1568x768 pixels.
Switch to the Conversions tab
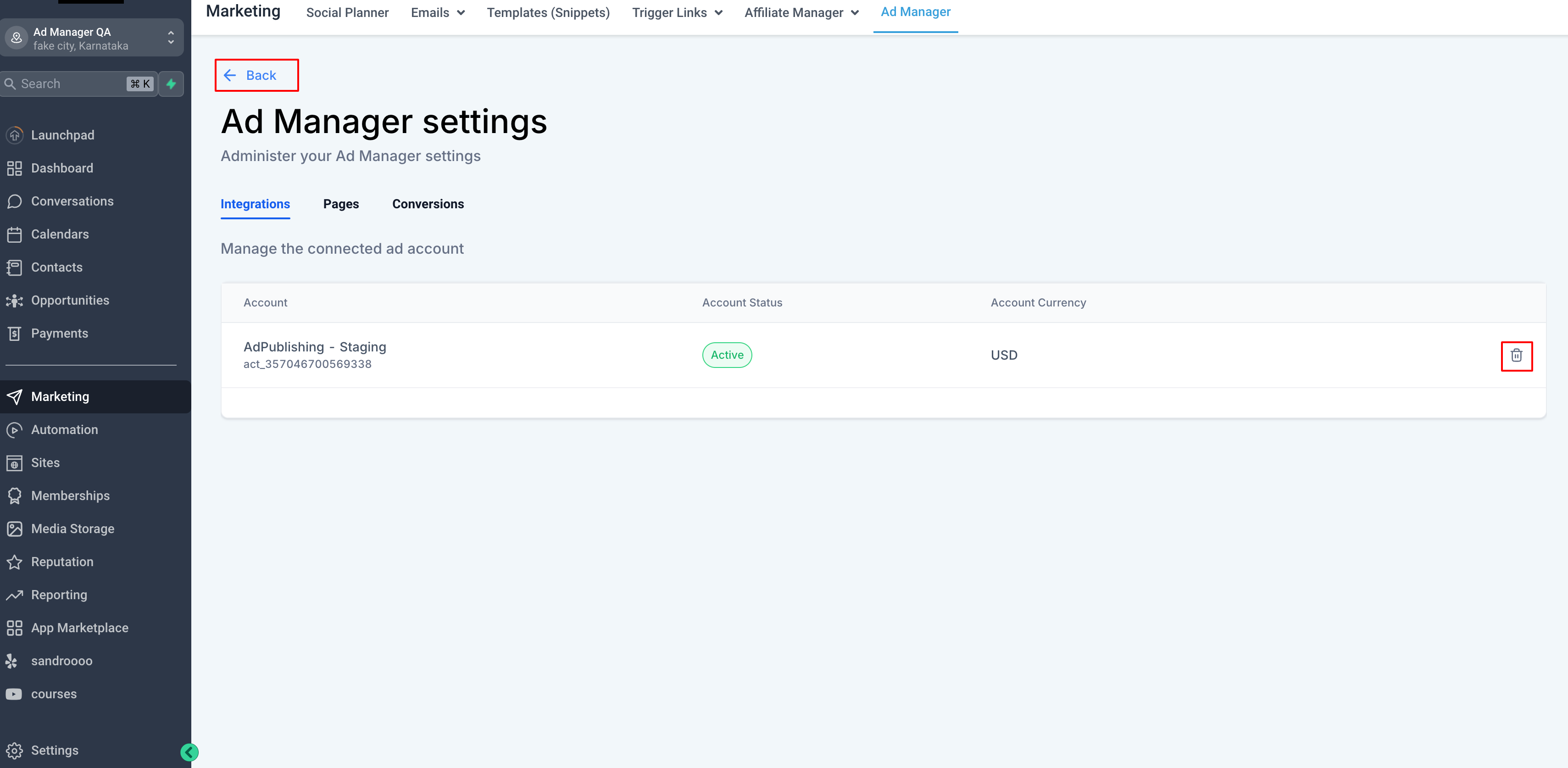428,204
